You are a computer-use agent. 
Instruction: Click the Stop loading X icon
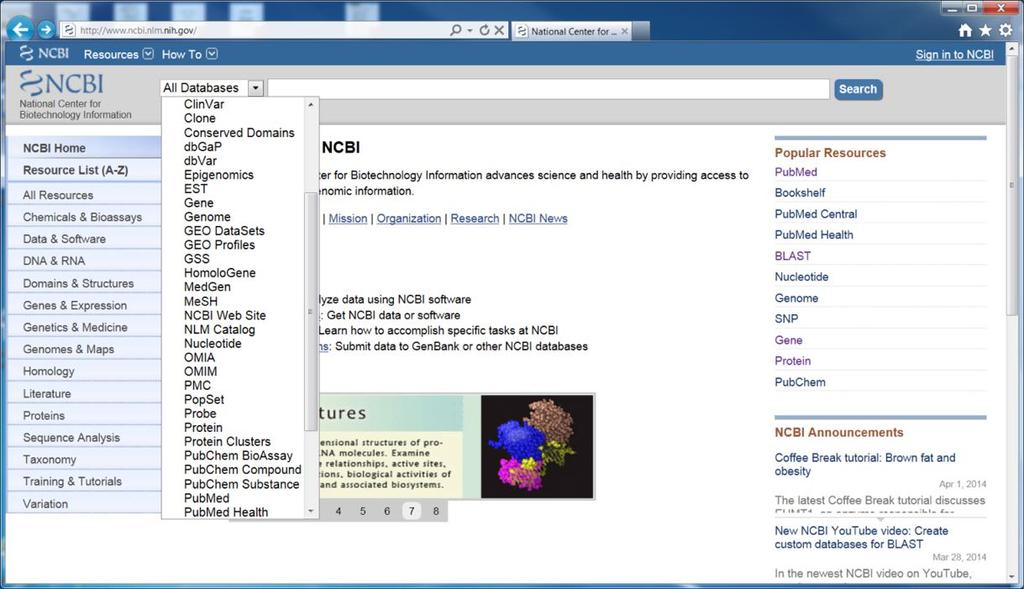[x=499, y=30]
